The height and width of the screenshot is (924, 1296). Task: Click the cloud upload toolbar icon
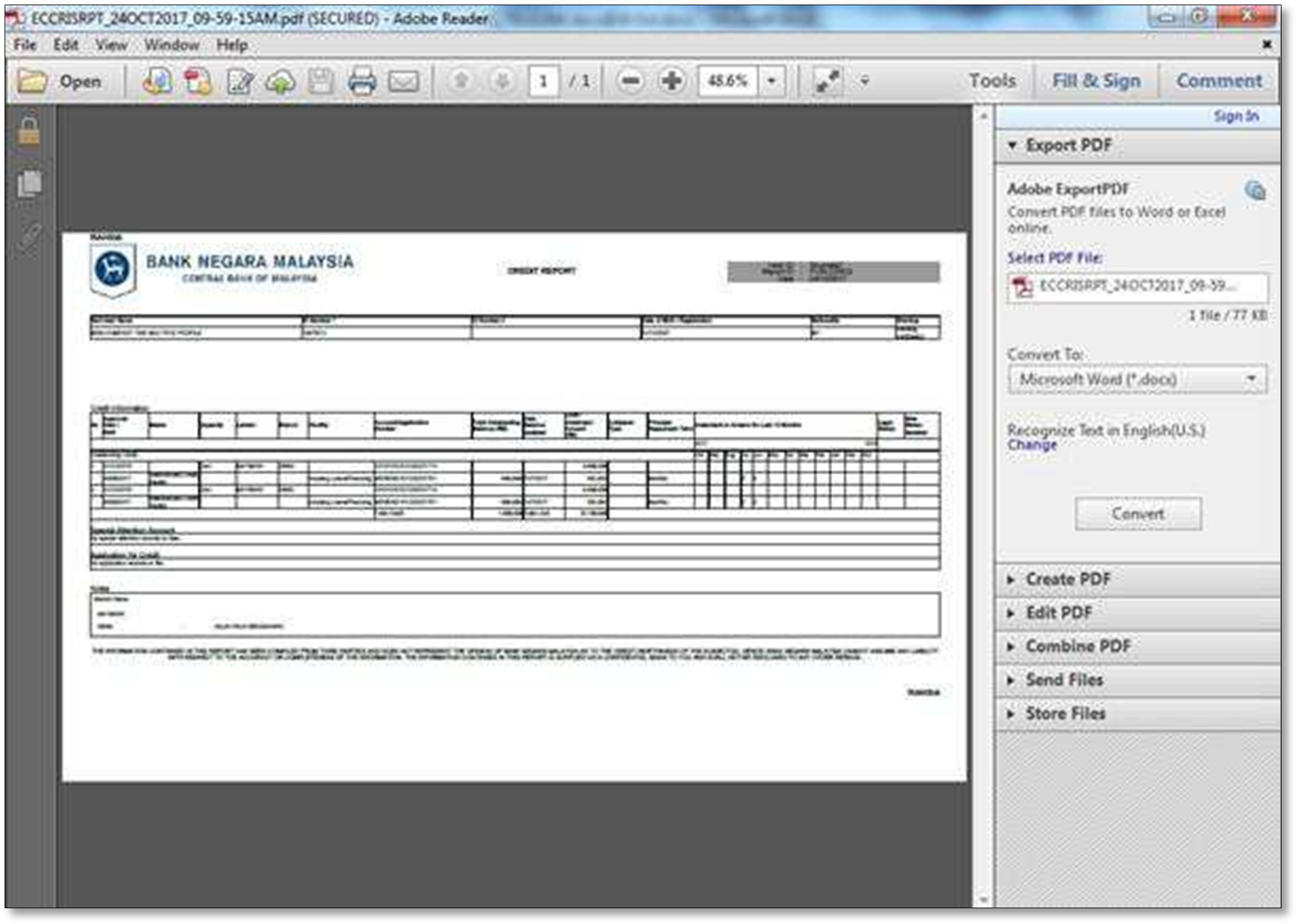pyautogui.click(x=280, y=81)
